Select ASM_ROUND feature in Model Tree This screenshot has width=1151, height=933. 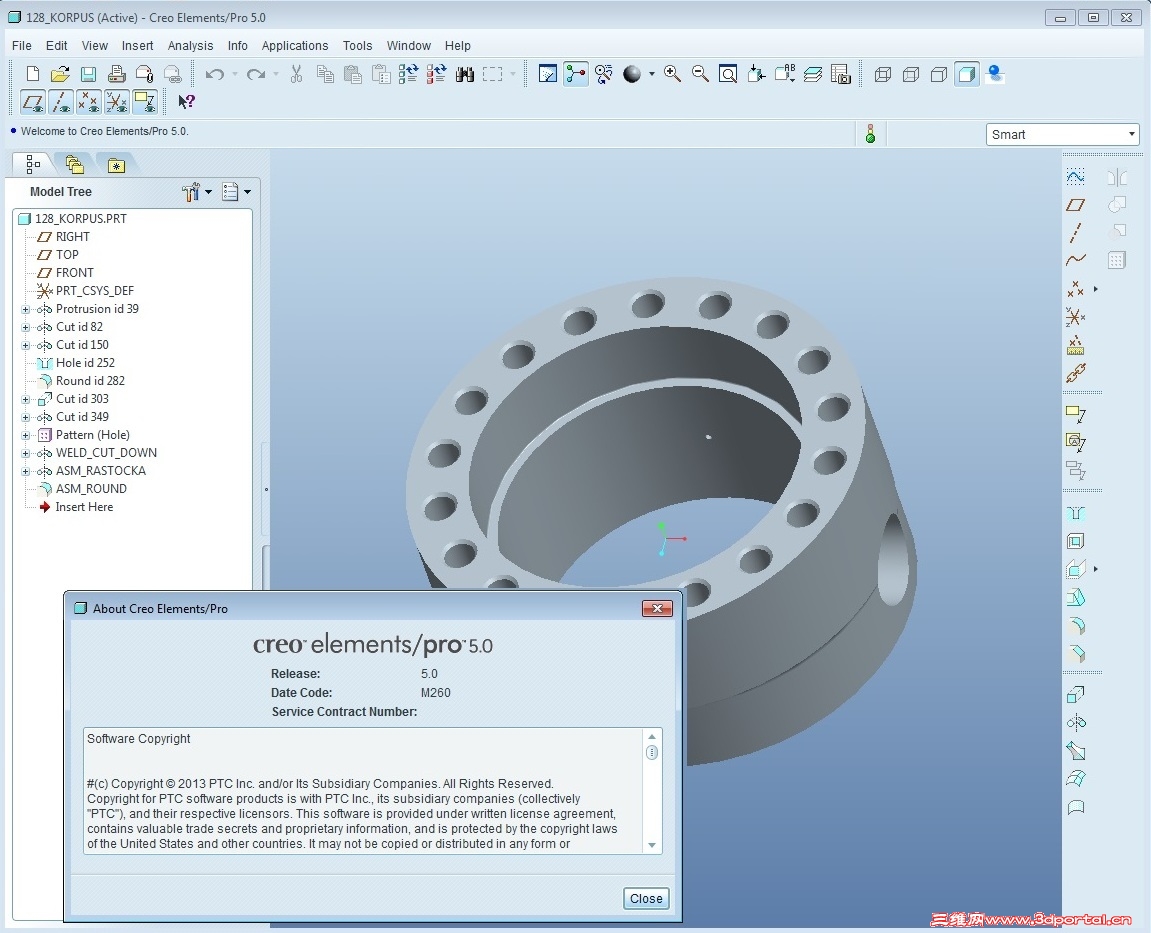[x=91, y=489]
